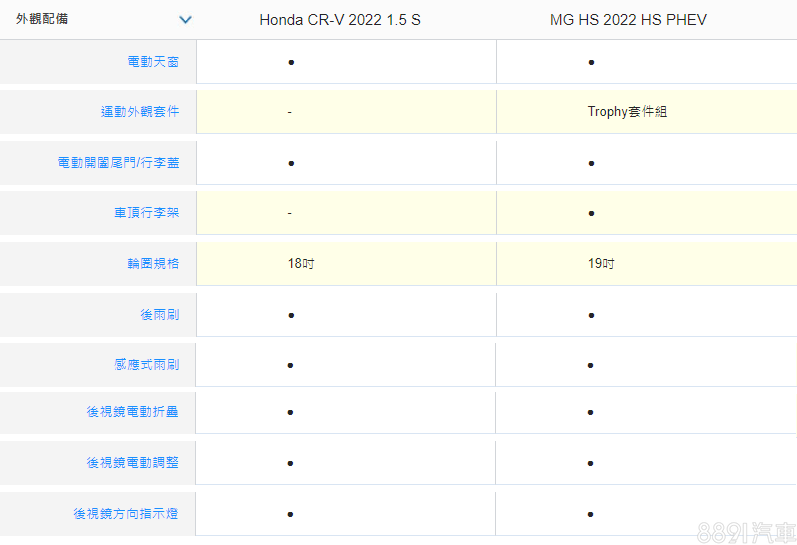Open the 後視鏡電動折疊 feature link
Screen dimensions: 797x545
132,412
